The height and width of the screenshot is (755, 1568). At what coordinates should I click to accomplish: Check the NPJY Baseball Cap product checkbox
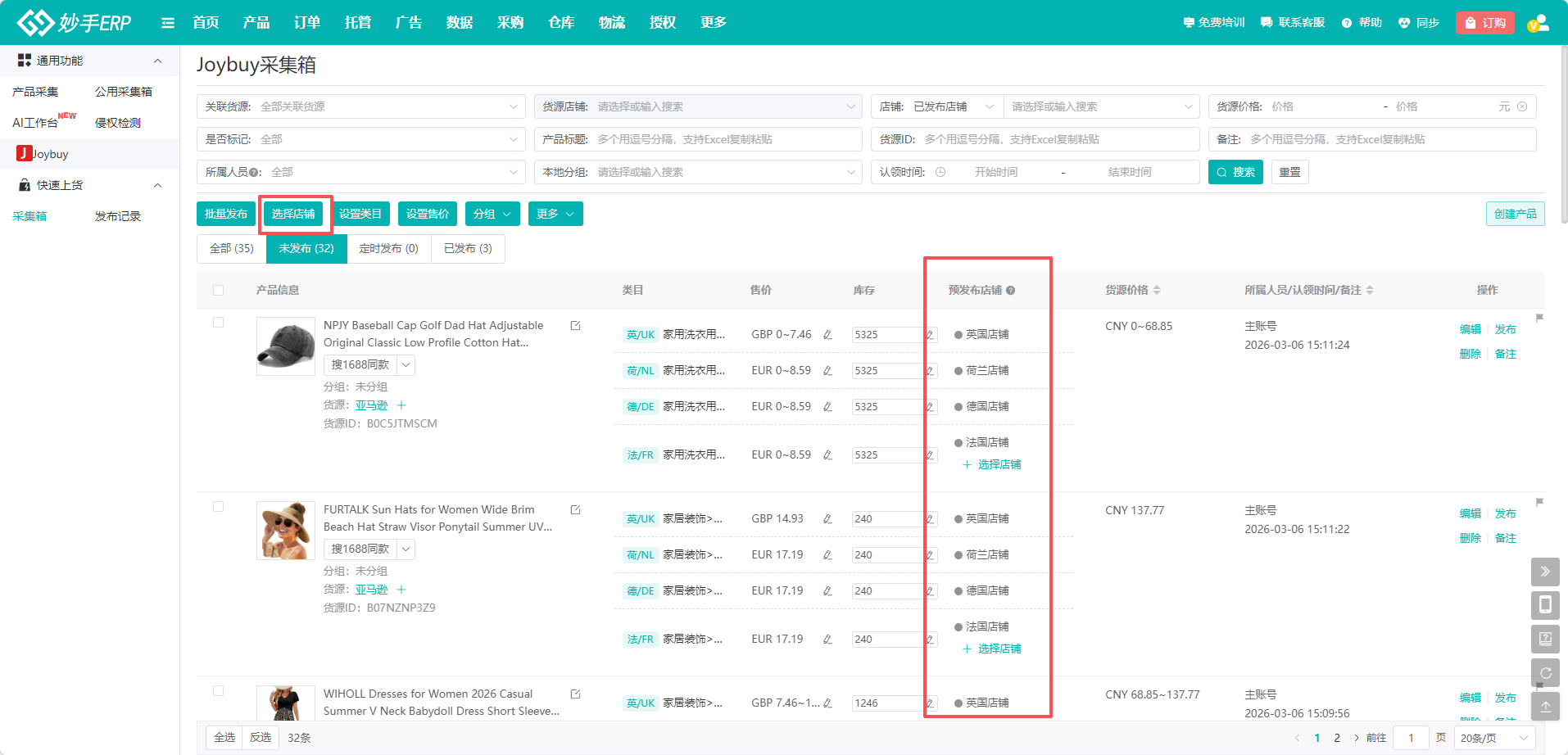click(x=218, y=323)
